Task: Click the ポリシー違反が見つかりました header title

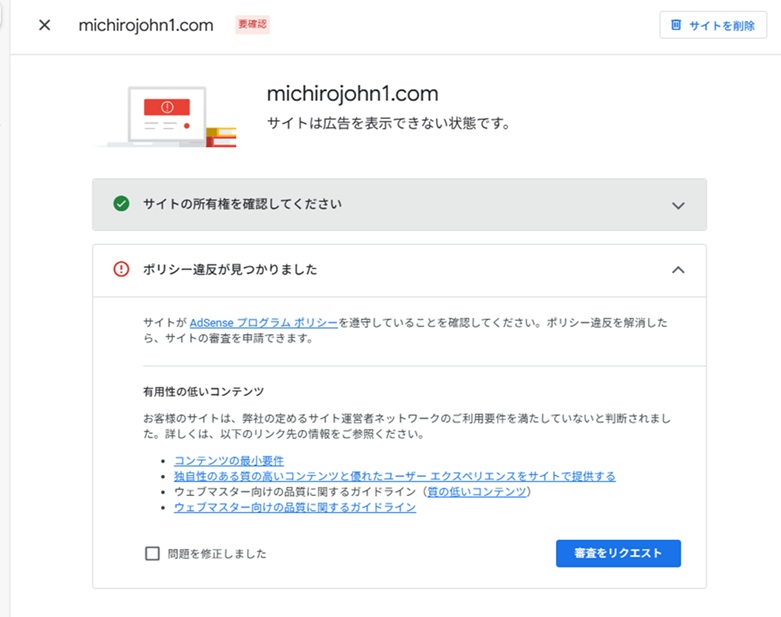Action: pyautogui.click(x=230, y=269)
